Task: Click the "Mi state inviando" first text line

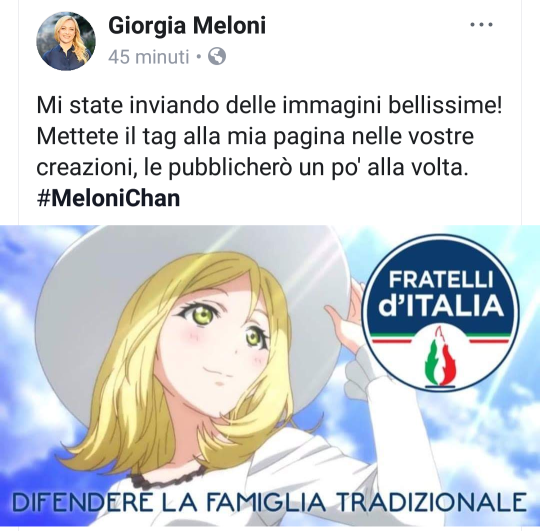Action: (269, 105)
